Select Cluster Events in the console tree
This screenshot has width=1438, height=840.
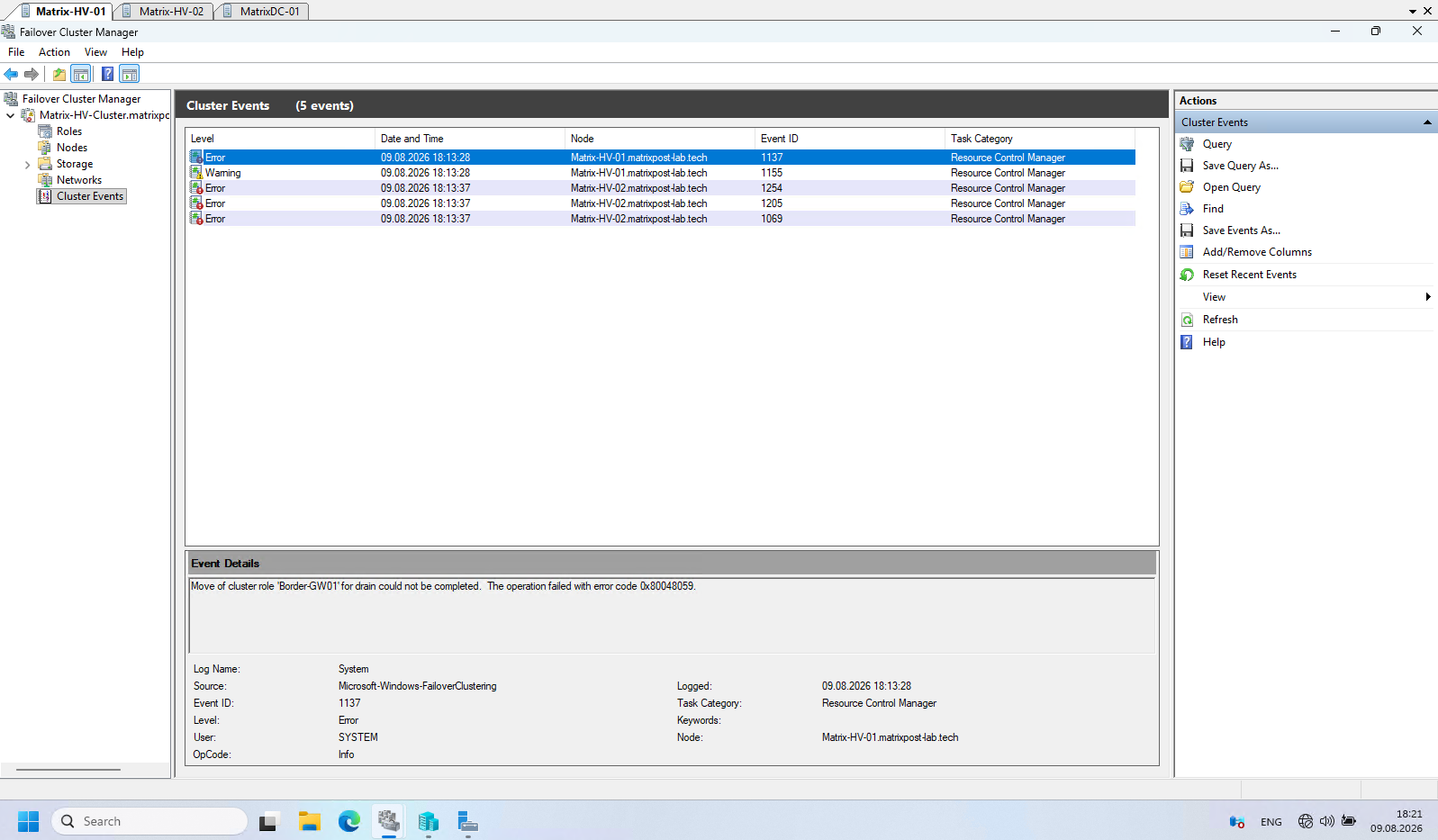pyautogui.click(x=90, y=196)
